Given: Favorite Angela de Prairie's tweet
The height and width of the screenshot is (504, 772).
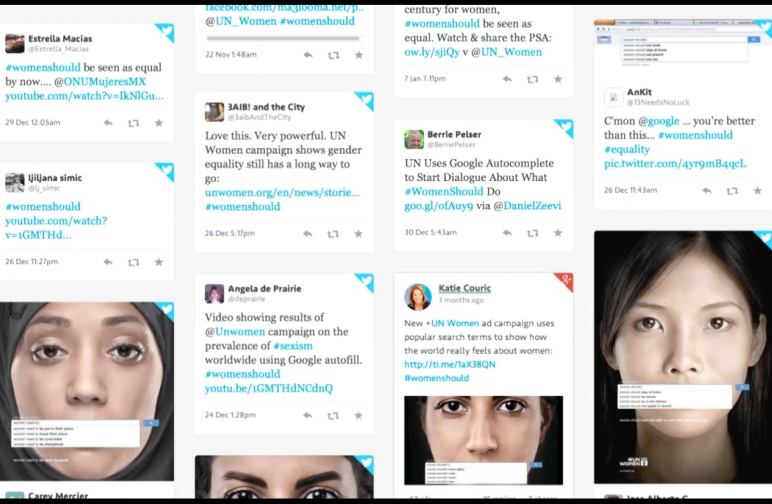Looking at the screenshot, I should coord(358,415).
